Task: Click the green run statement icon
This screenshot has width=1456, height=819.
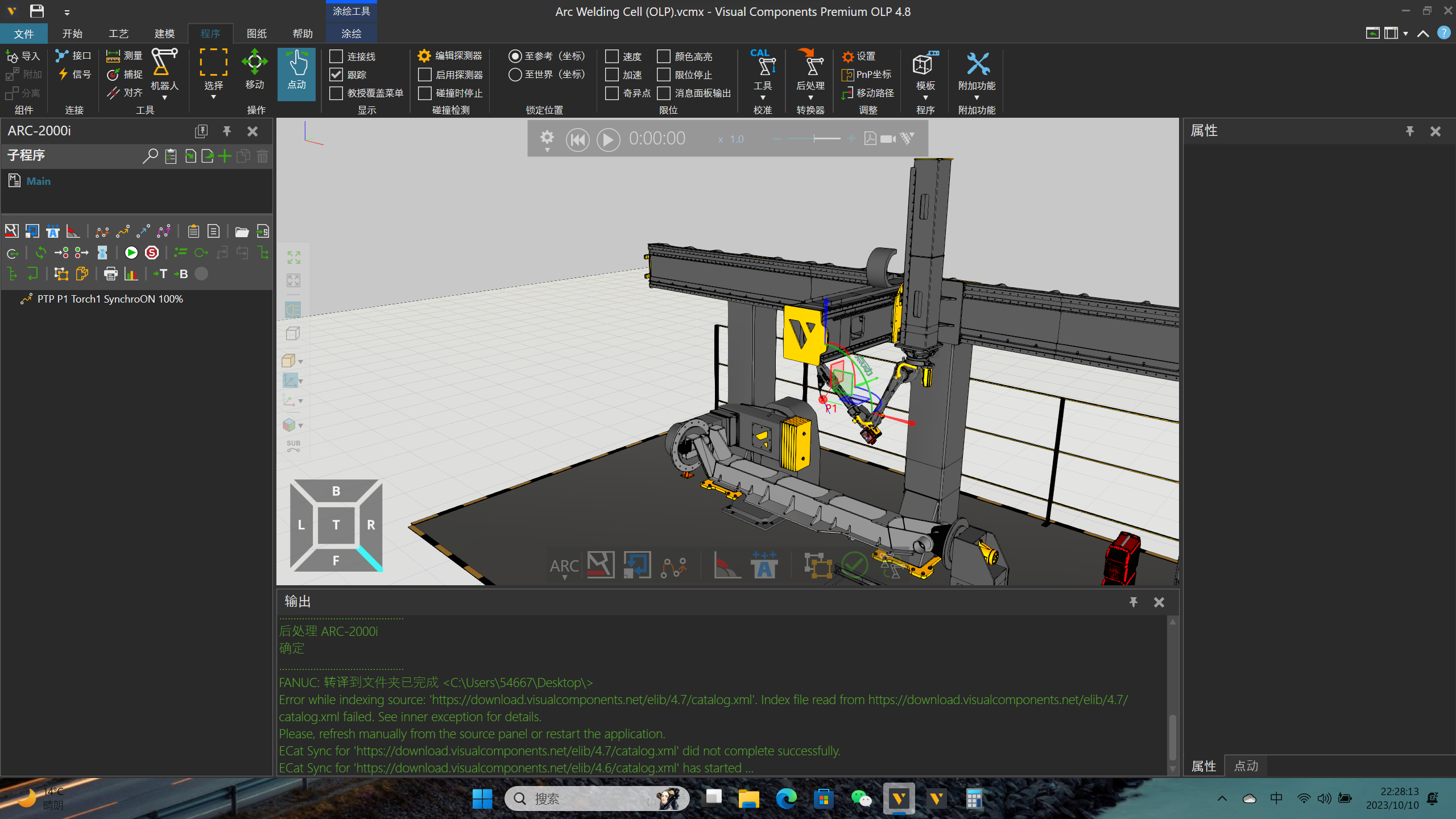Action: click(x=131, y=253)
